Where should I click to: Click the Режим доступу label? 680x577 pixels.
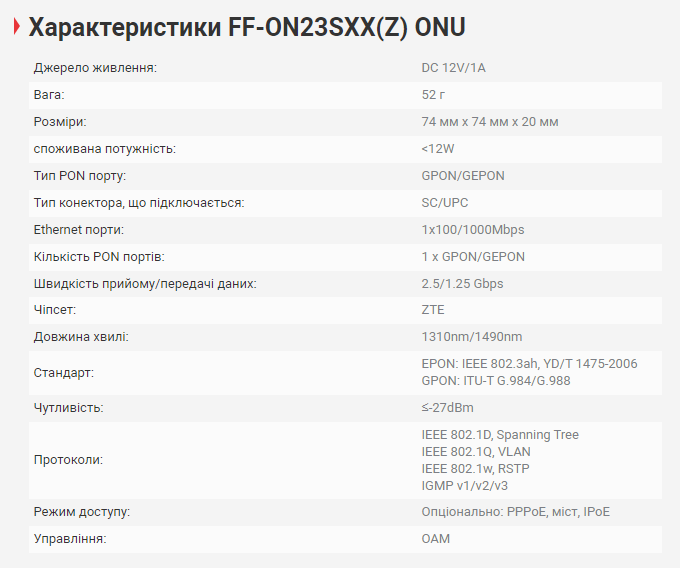82,512
